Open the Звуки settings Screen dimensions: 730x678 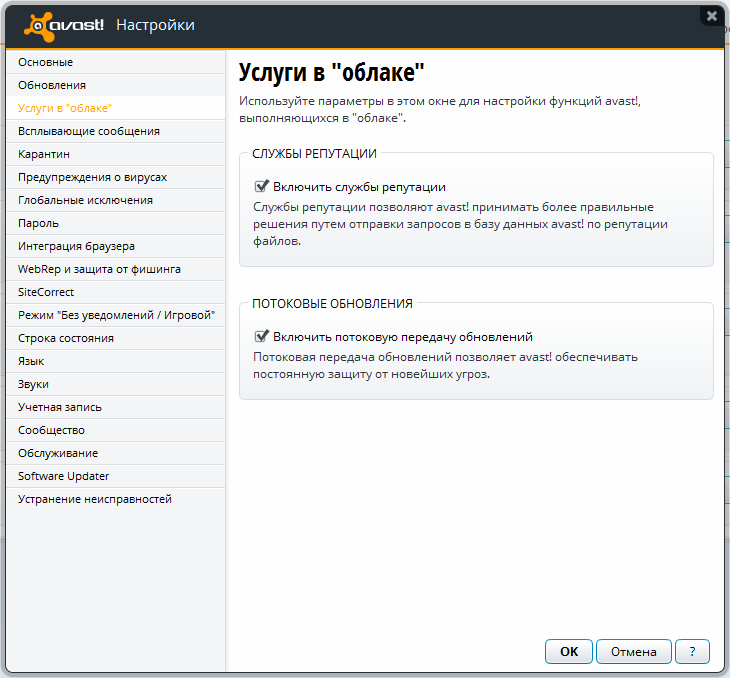[116, 384]
